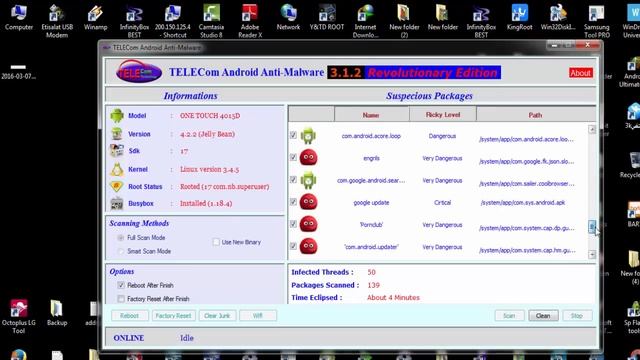Click package list scrollbar down arrow
The width and height of the screenshot is (640, 360).
pos(592,254)
